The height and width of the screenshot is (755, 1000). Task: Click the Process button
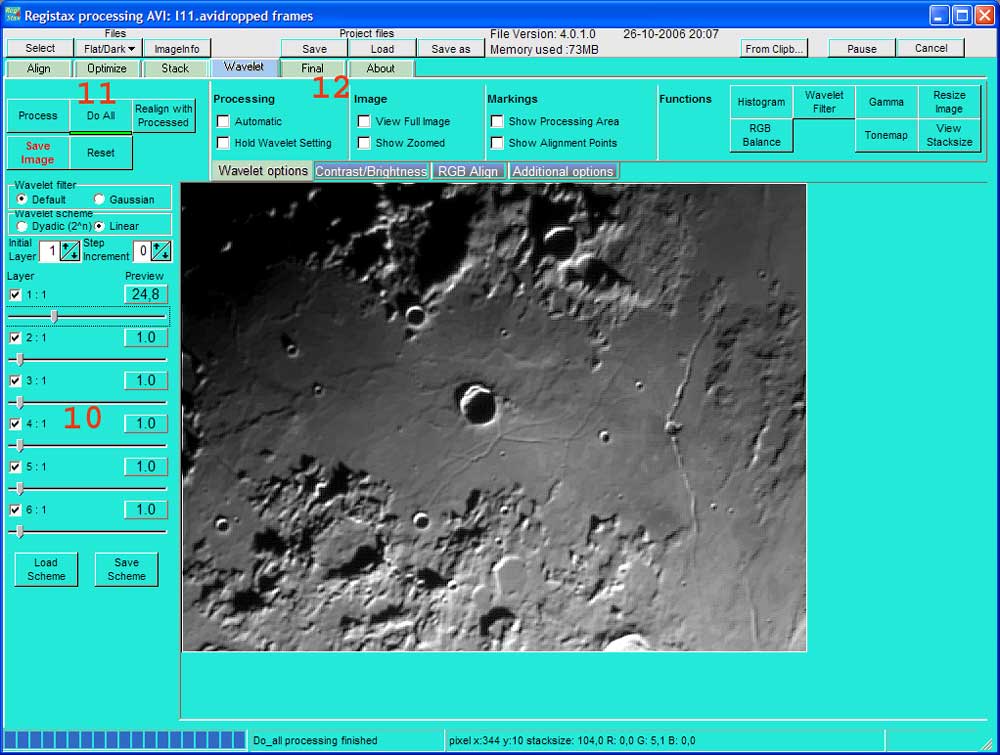(x=38, y=115)
